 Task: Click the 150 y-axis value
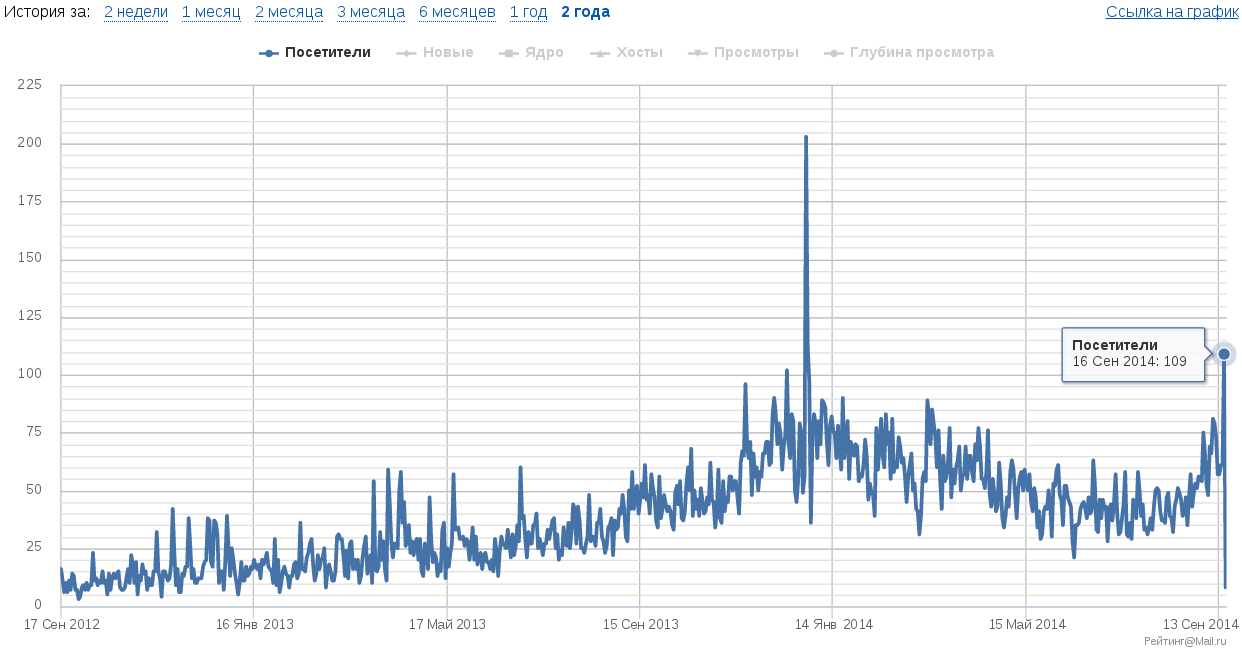click(30, 259)
